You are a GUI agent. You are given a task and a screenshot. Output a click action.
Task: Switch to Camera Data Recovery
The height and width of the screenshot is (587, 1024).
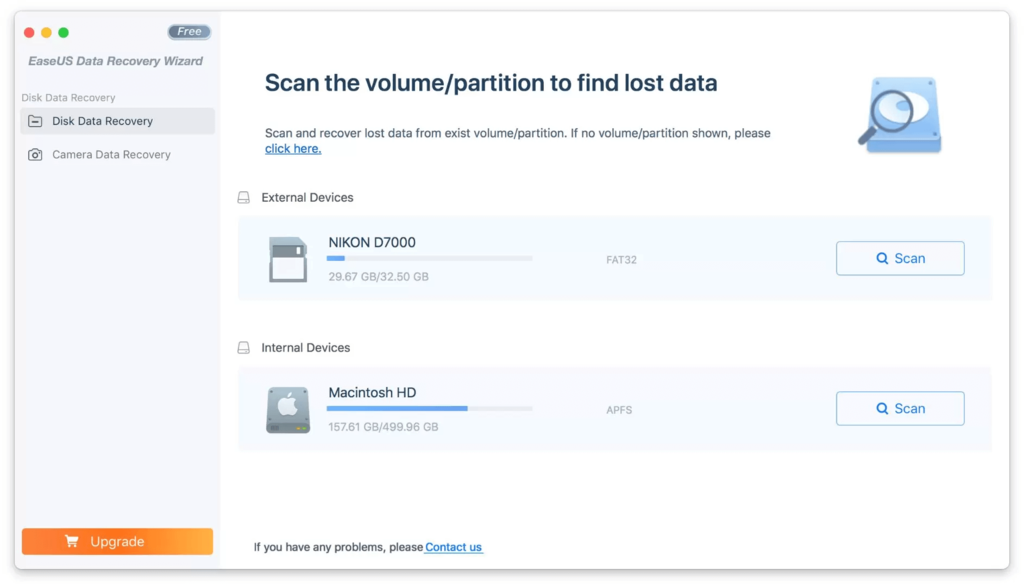point(111,155)
